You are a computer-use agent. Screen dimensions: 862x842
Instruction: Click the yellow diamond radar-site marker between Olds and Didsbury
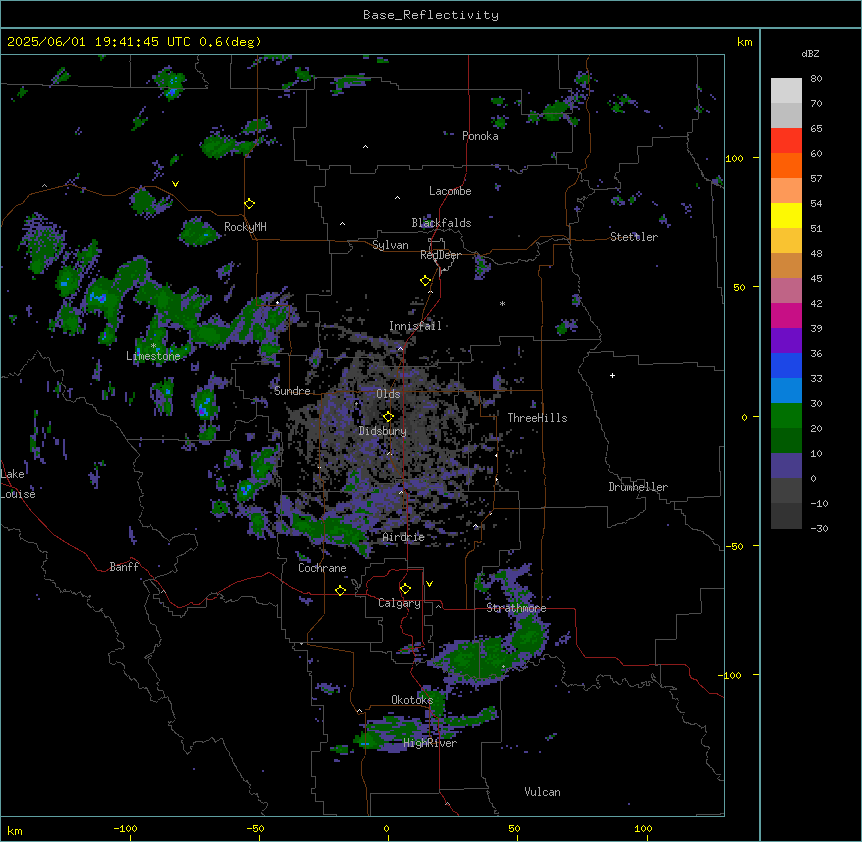click(x=388, y=417)
